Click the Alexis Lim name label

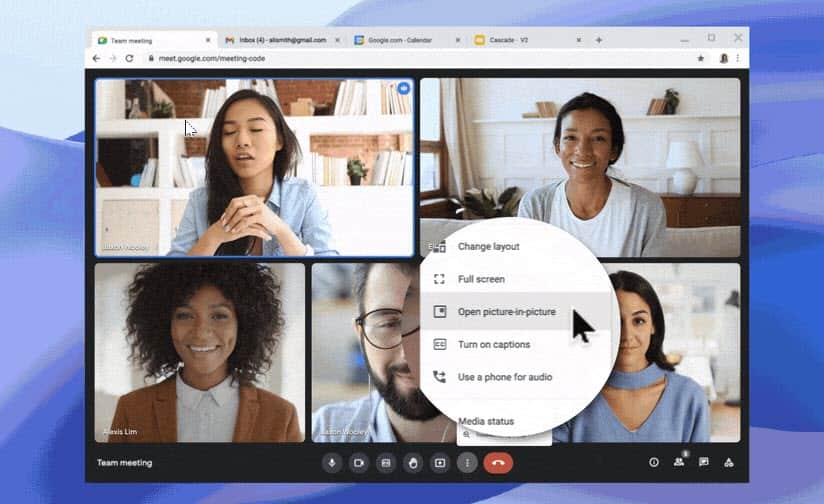point(120,431)
